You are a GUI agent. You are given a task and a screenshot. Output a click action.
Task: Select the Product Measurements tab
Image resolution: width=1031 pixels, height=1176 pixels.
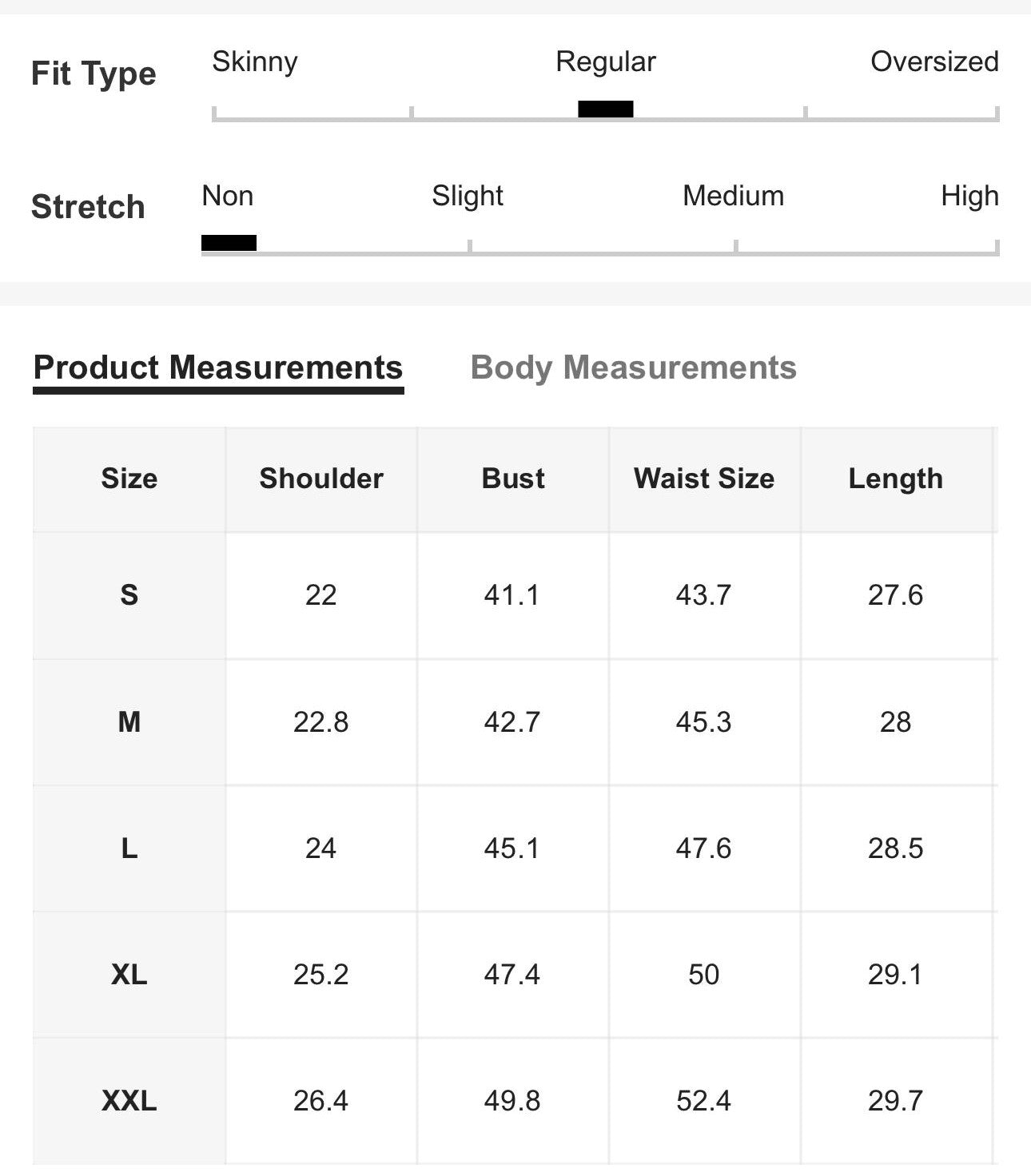click(218, 368)
